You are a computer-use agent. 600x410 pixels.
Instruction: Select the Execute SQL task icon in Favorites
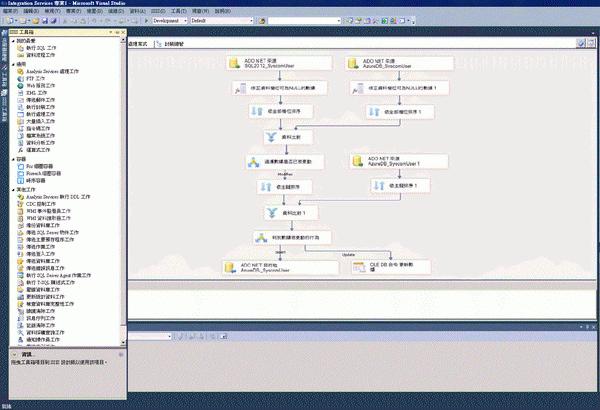coord(20,48)
